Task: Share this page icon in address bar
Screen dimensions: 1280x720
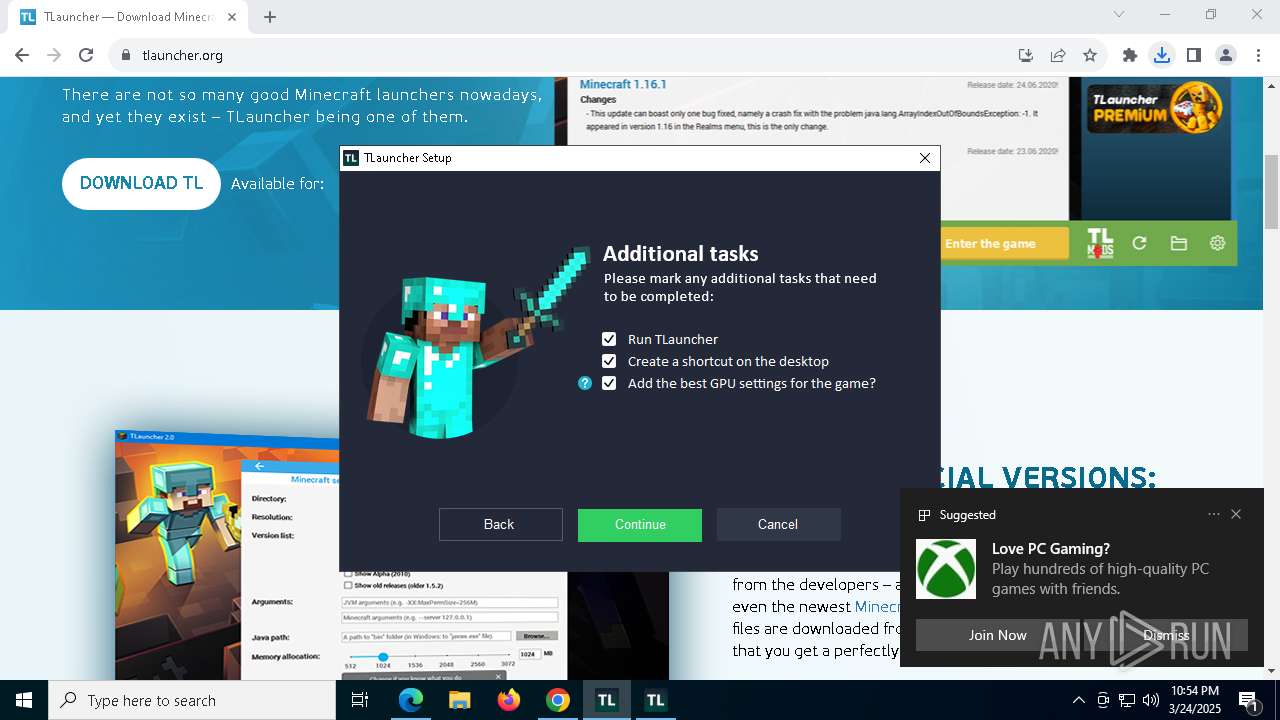Action: pos(1058,55)
